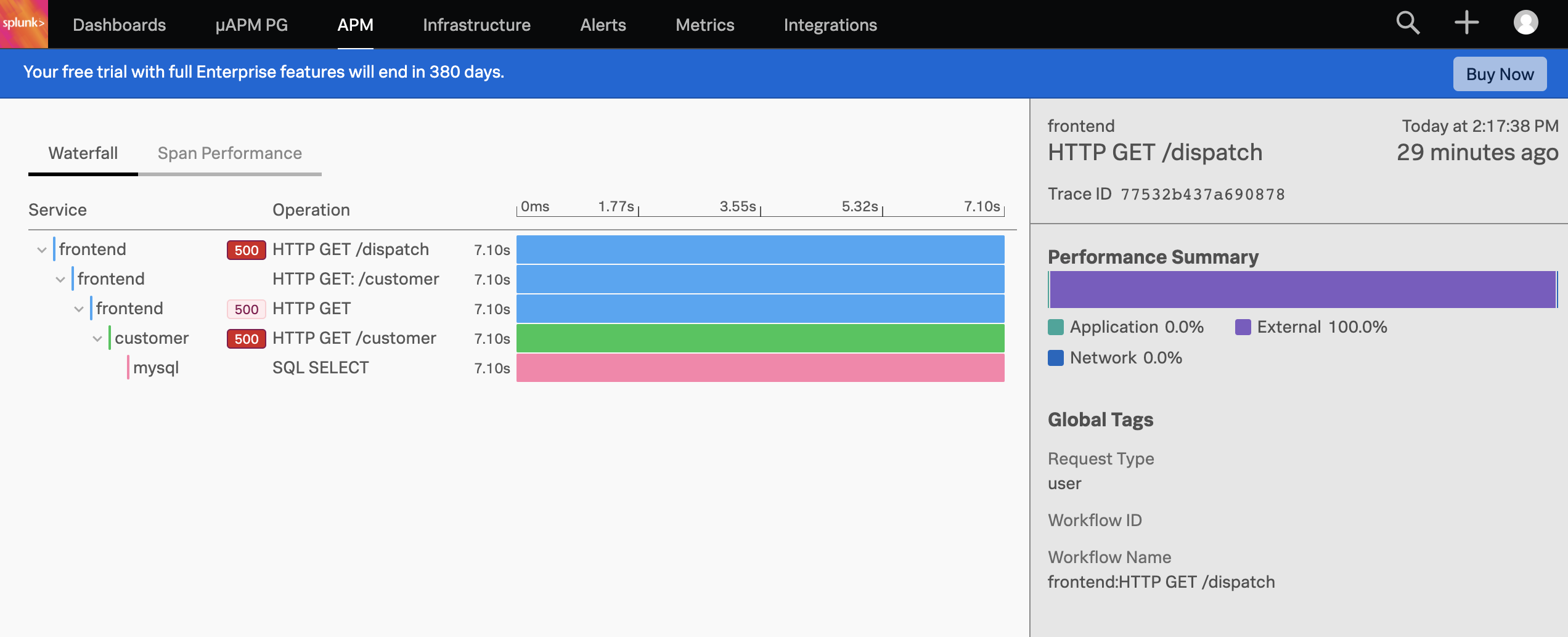Collapse the frontend HTTP GET: /customer span

tap(60, 279)
